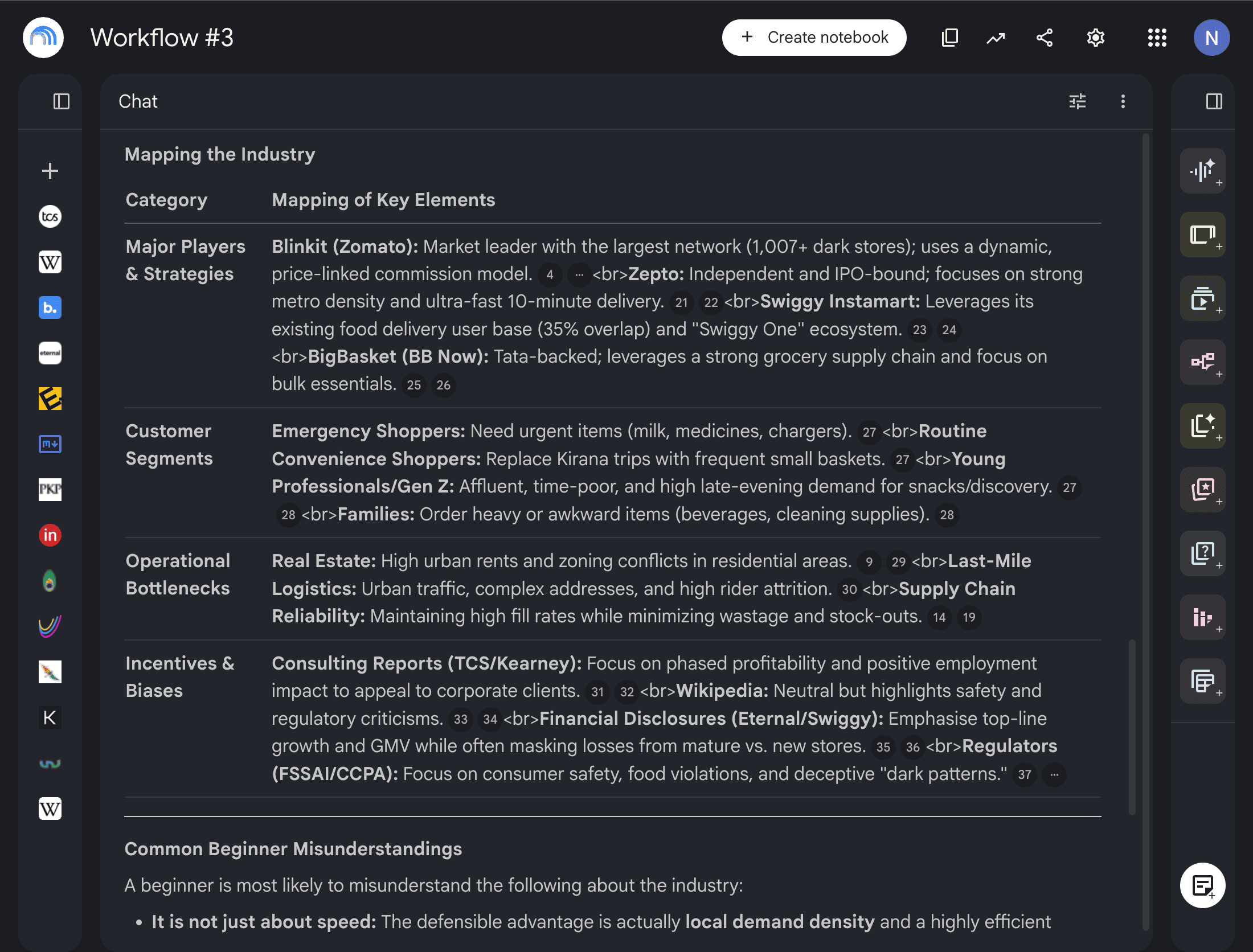
Task: Open citation 4 for Blinkit
Action: [550, 275]
